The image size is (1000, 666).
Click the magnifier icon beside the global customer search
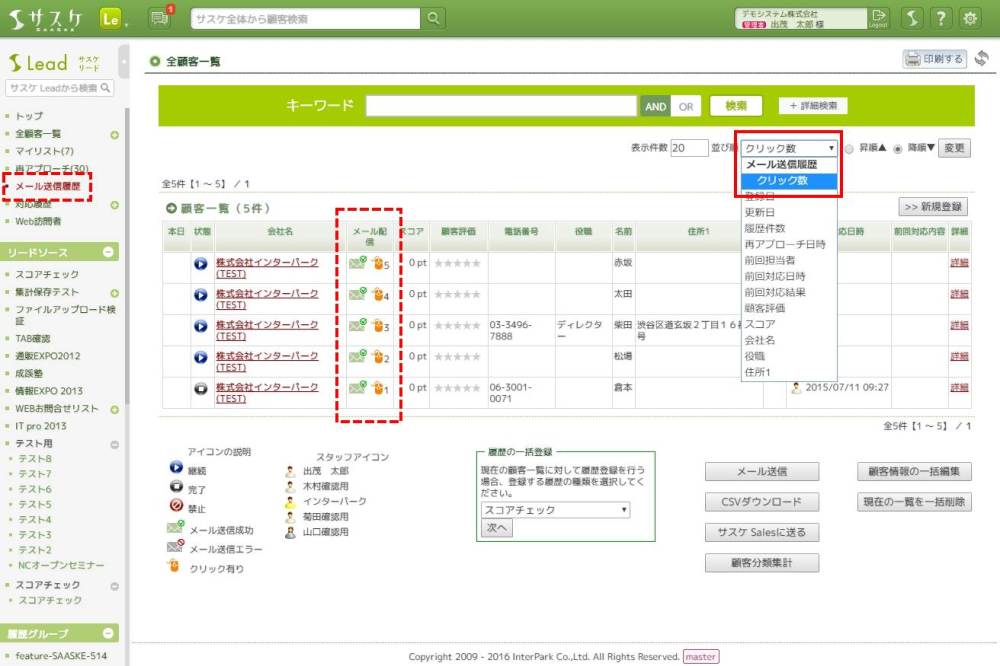pyautogui.click(x=433, y=18)
